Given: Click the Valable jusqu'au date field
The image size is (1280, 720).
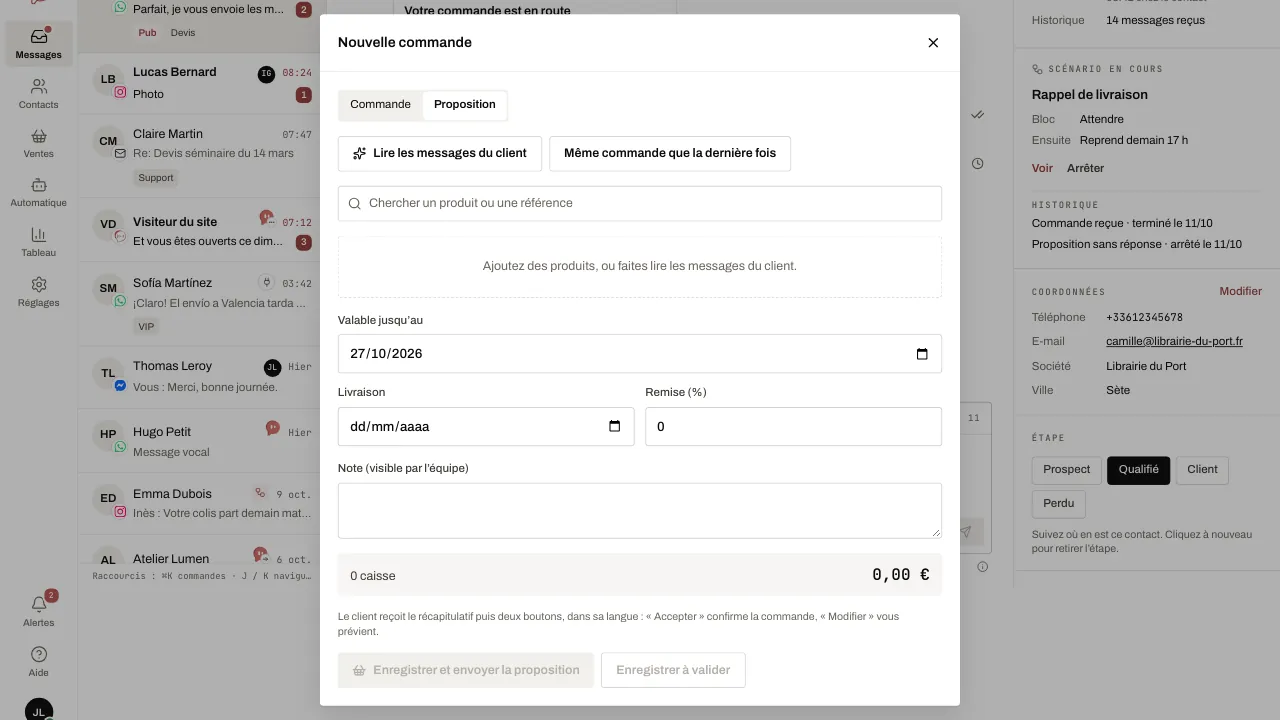Looking at the screenshot, I should (640, 354).
